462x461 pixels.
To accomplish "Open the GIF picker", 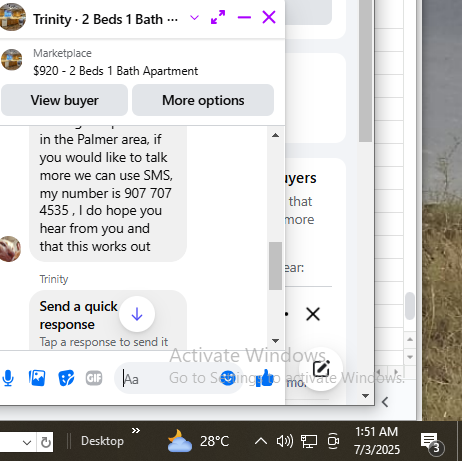I will coord(94,378).
